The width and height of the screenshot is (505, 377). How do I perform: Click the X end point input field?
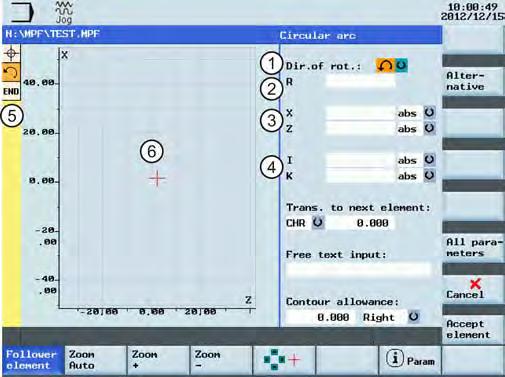coord(360,113)
